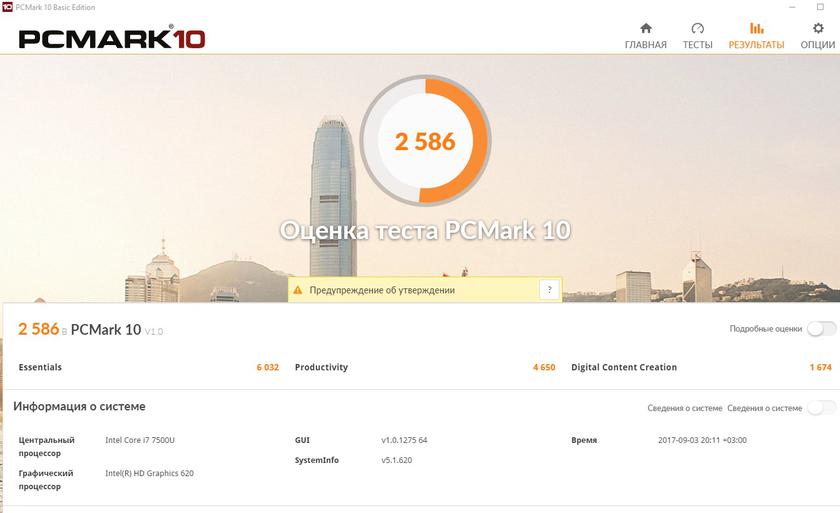Image resolution: width=840 pixels, height=513 pixels.
Task: Click the PCMark 10 title bar app icon
Action: (7, 7)
